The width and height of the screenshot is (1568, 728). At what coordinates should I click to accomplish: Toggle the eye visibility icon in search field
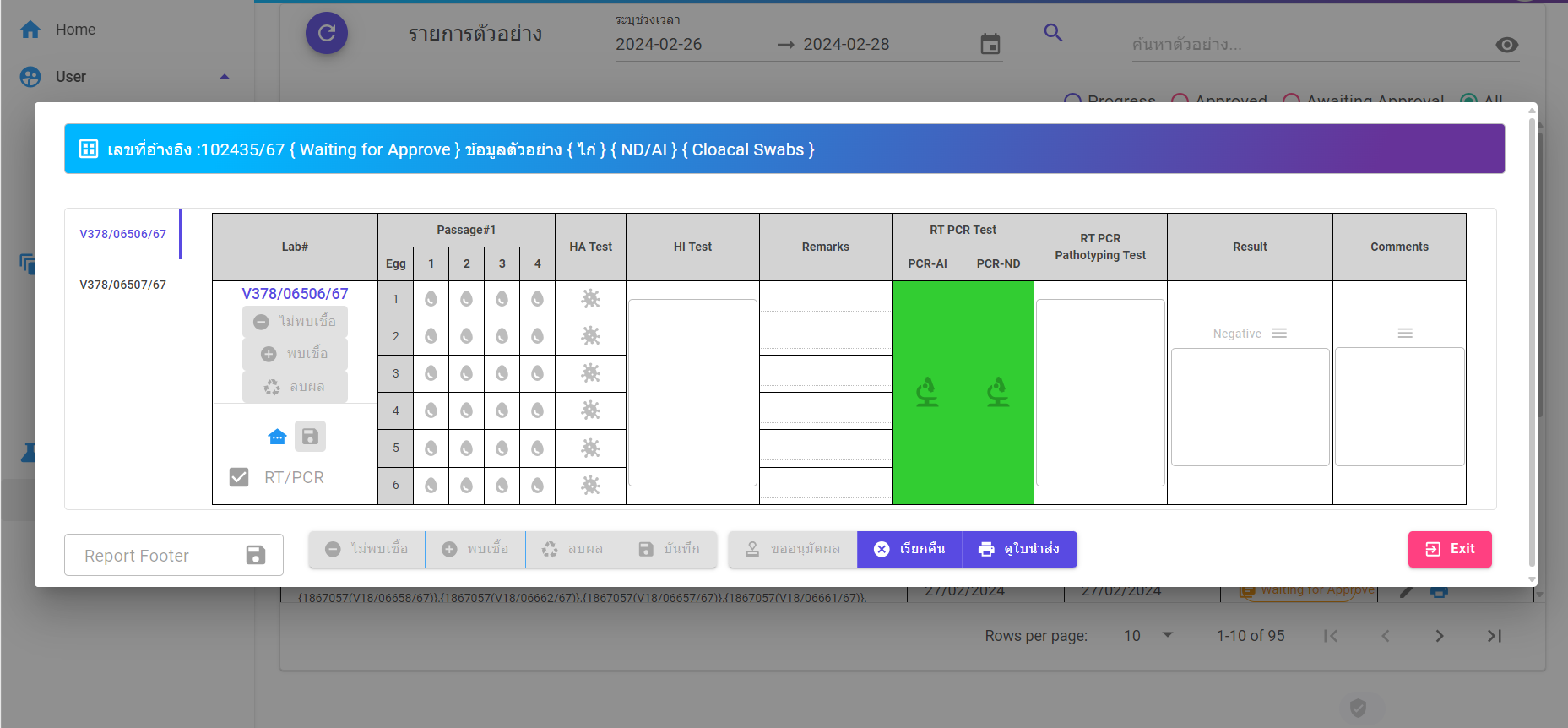1506,45
